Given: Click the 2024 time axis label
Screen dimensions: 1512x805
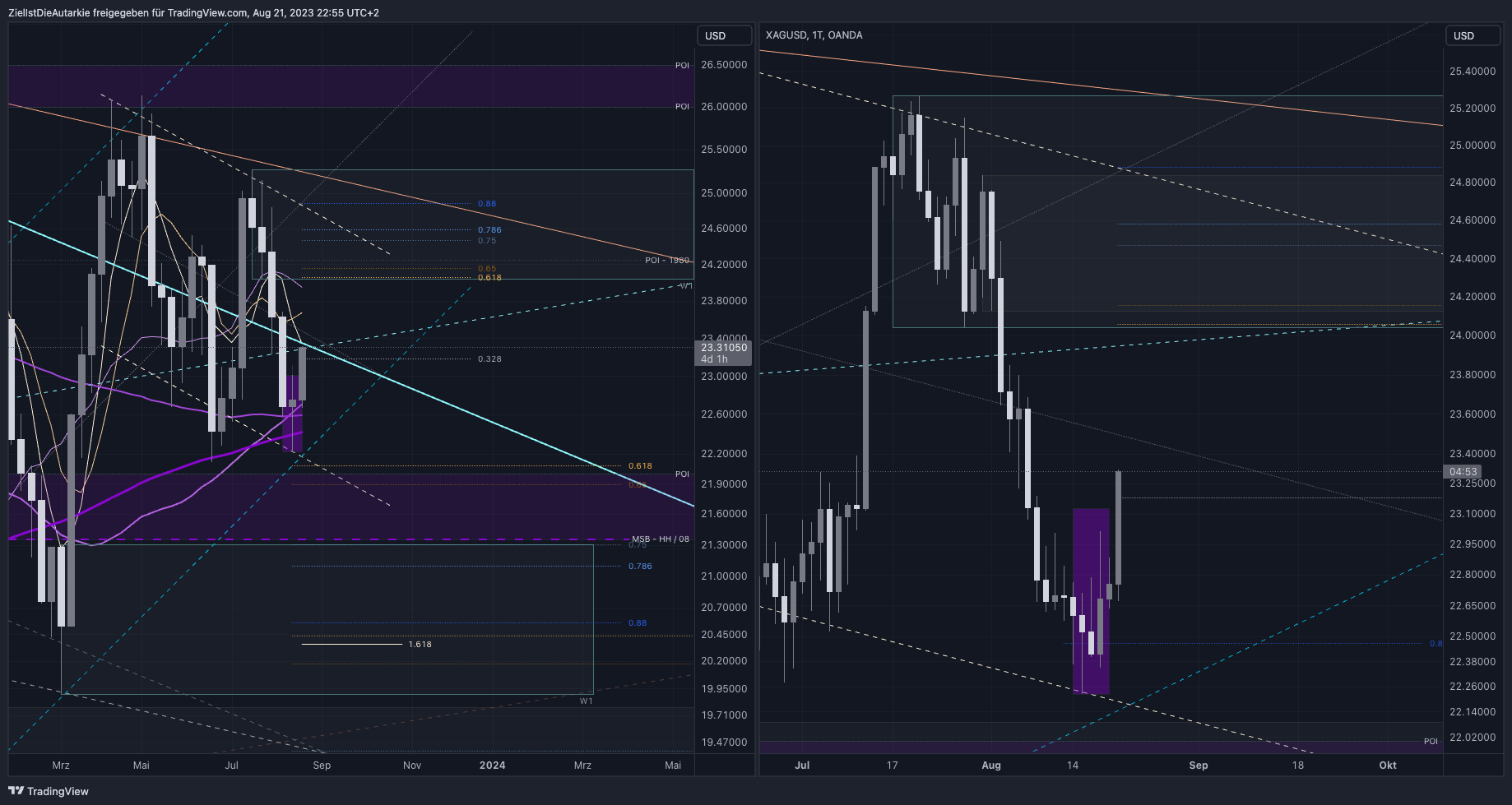Looking at the screenshot, I should (493, 766).
